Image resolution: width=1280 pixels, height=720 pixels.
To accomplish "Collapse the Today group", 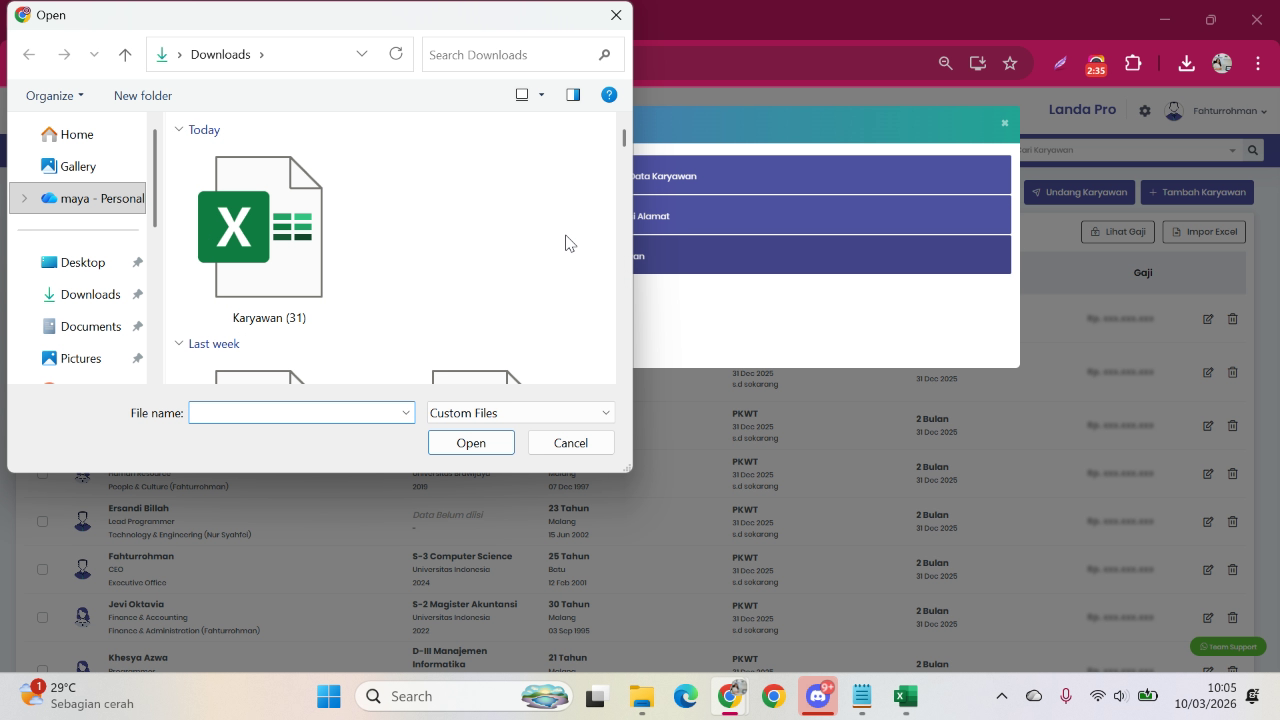I will pos(179,129).
